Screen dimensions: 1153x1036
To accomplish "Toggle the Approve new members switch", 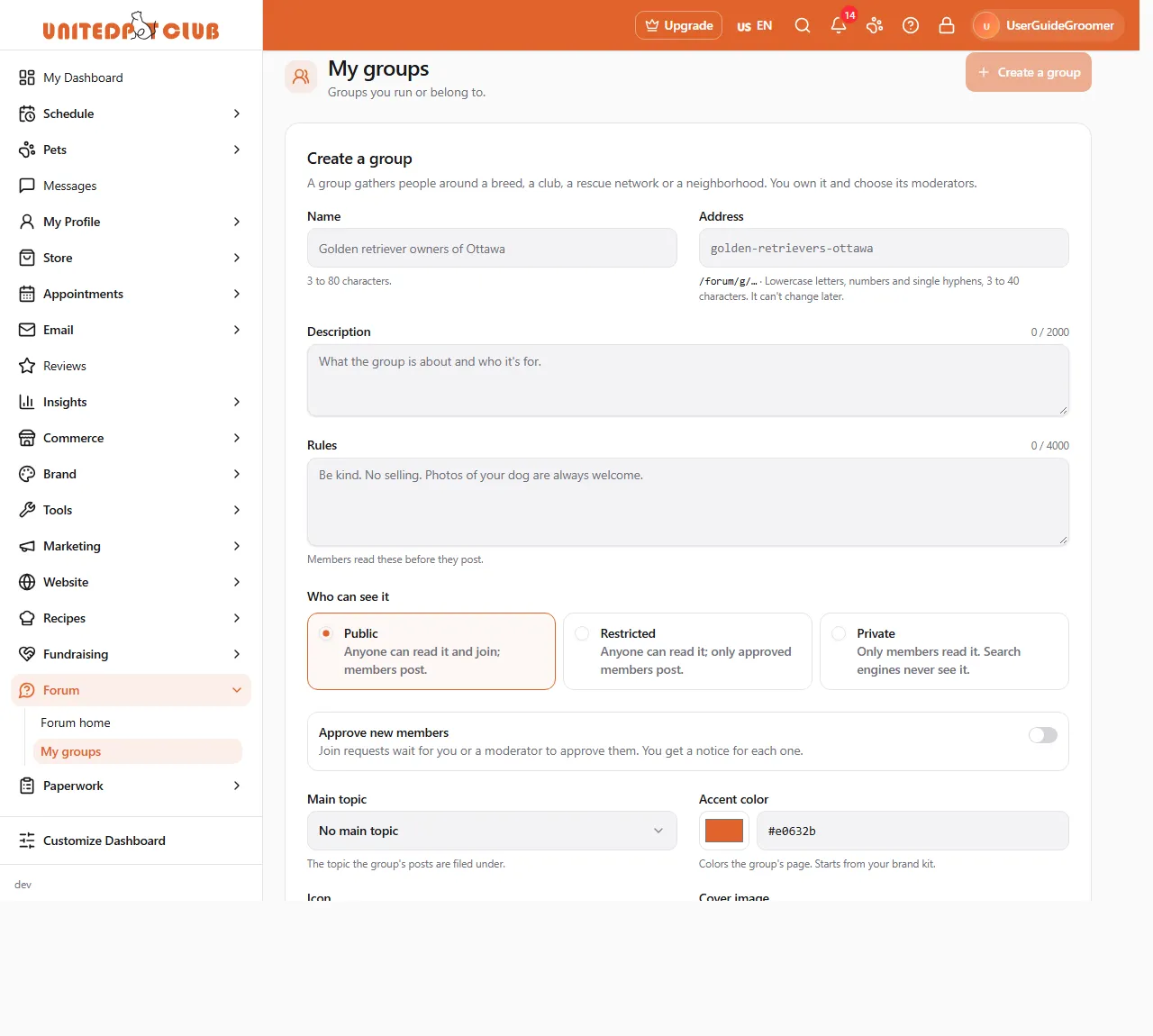I will coord(1043,735).
